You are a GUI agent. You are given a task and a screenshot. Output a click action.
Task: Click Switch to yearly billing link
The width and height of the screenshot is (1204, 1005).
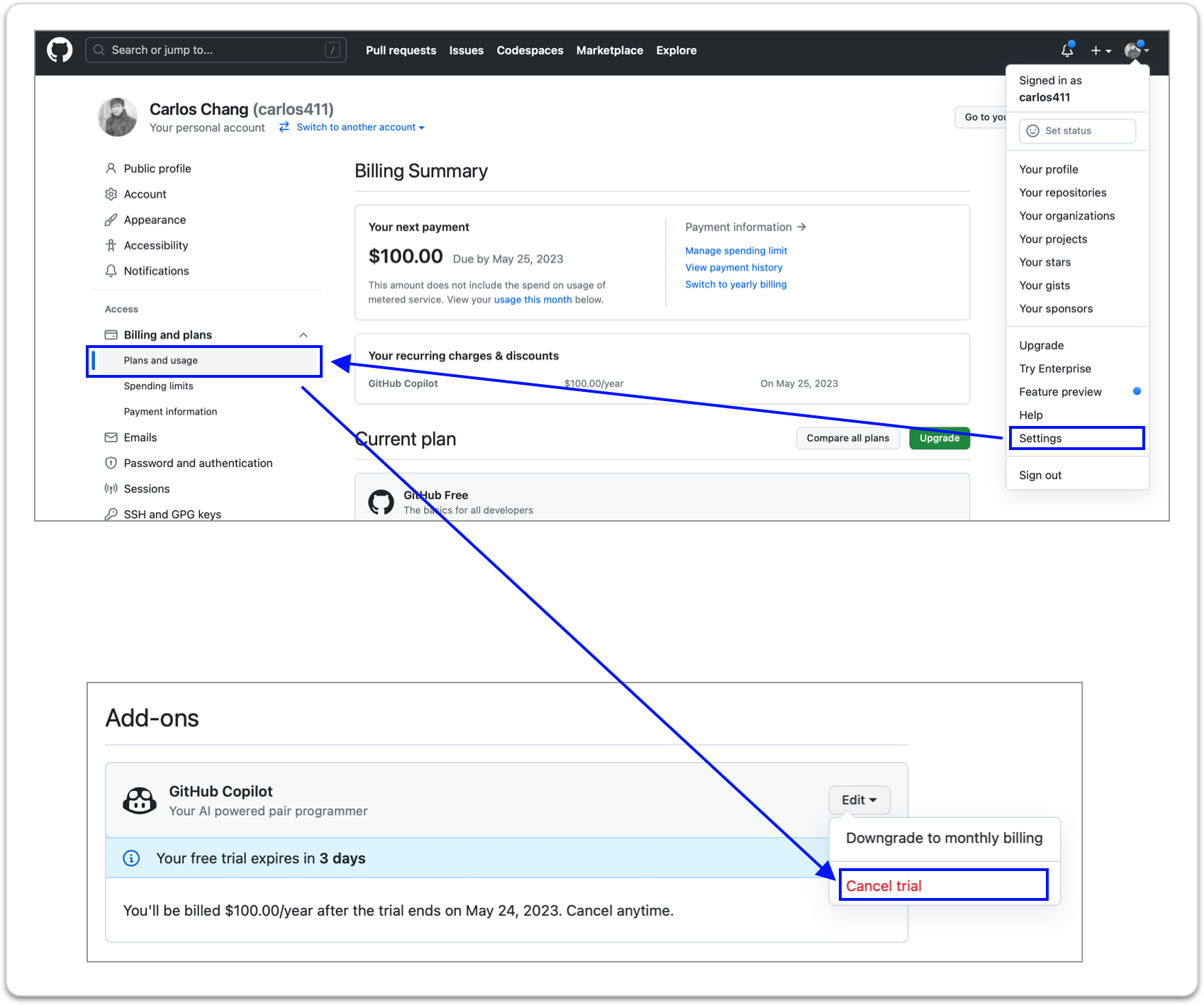pos(736,285)
